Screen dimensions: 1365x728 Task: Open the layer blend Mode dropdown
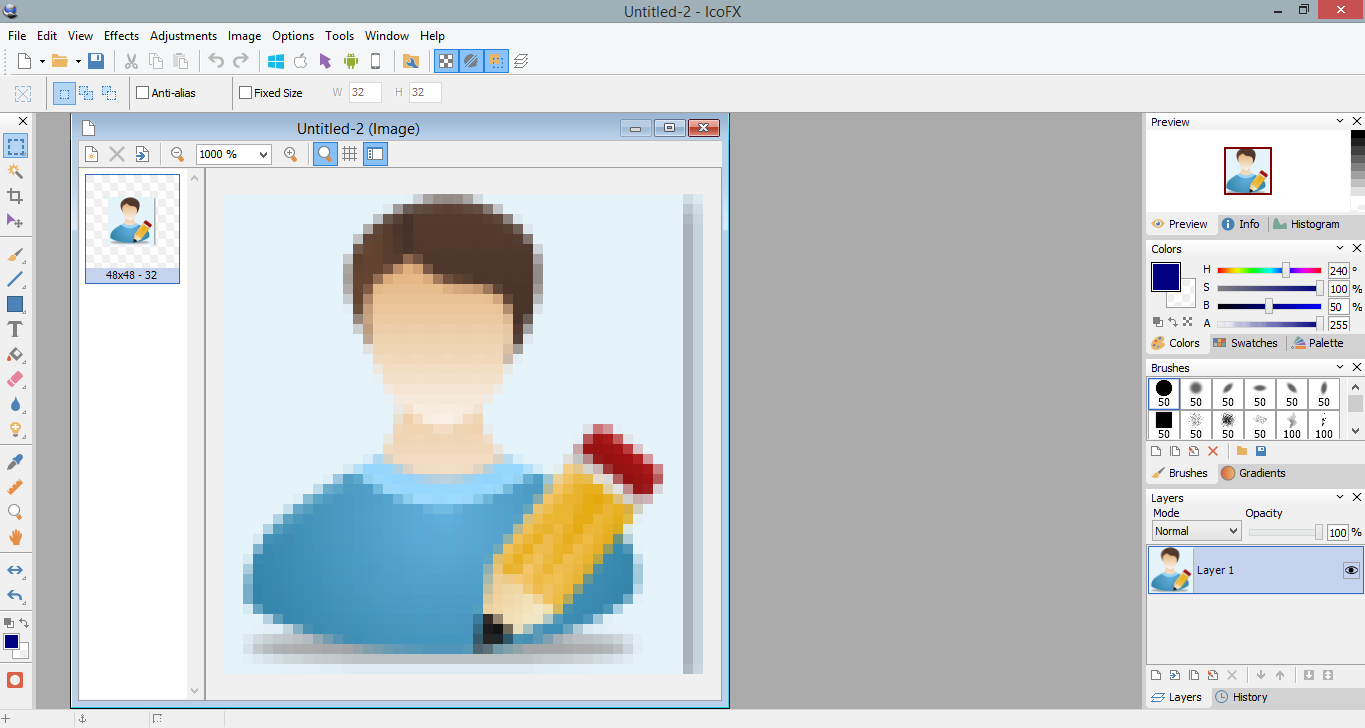tap(1196, 530)
